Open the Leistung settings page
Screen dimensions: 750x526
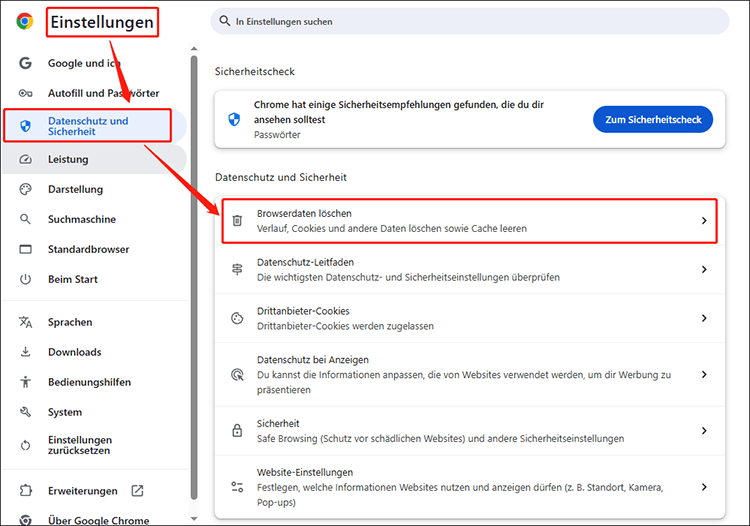(x=94, y=159)
